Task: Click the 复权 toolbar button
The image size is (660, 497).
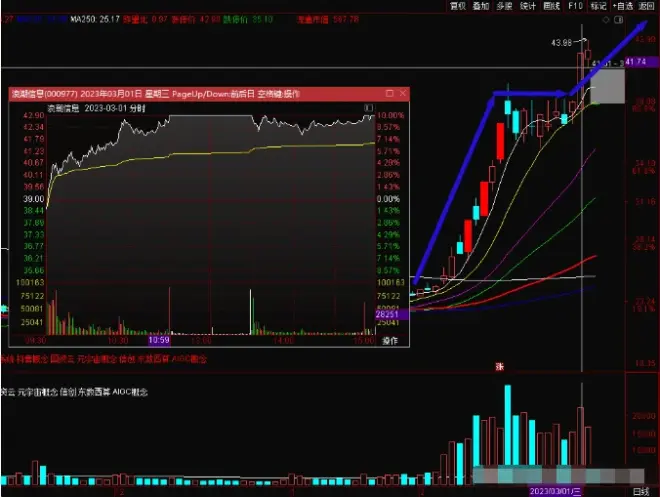Action: click(459, 5)
